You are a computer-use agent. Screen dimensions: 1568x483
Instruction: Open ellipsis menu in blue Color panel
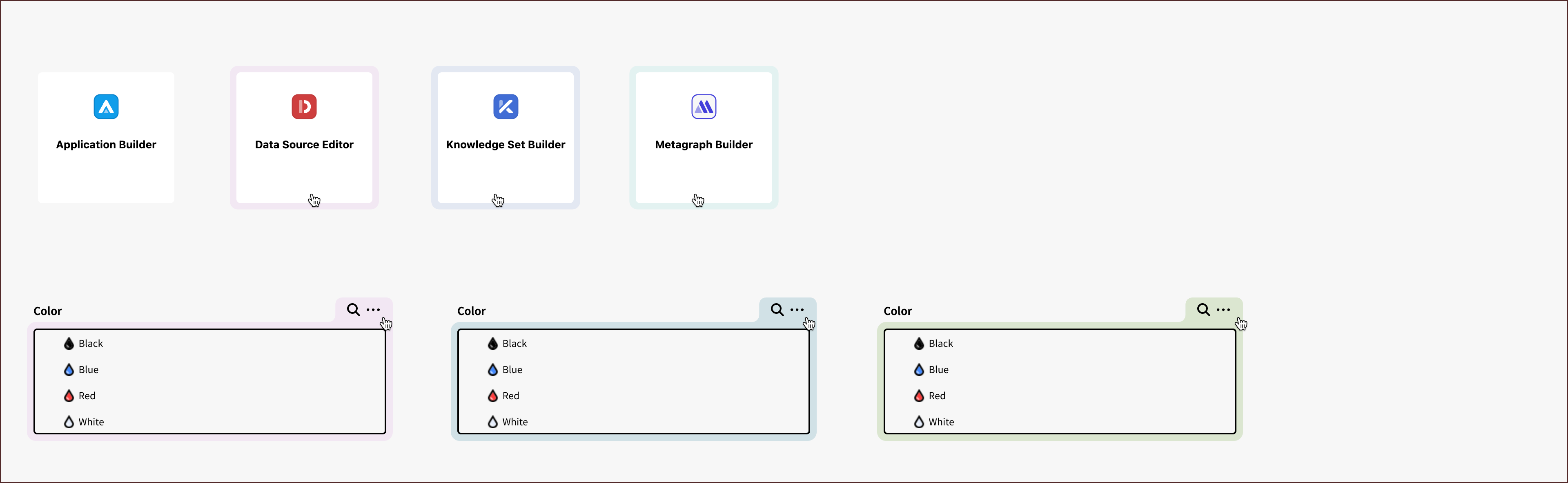coord(797,309)
